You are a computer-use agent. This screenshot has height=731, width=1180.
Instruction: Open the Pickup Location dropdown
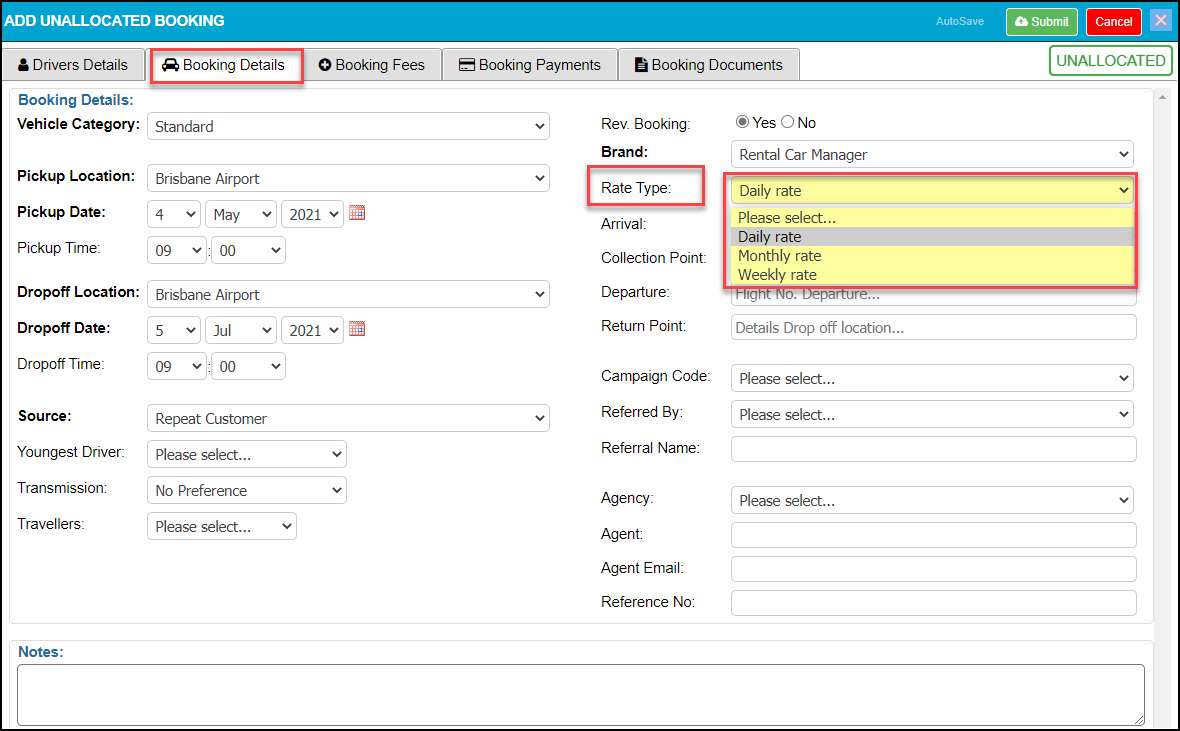tap(348, 178)
